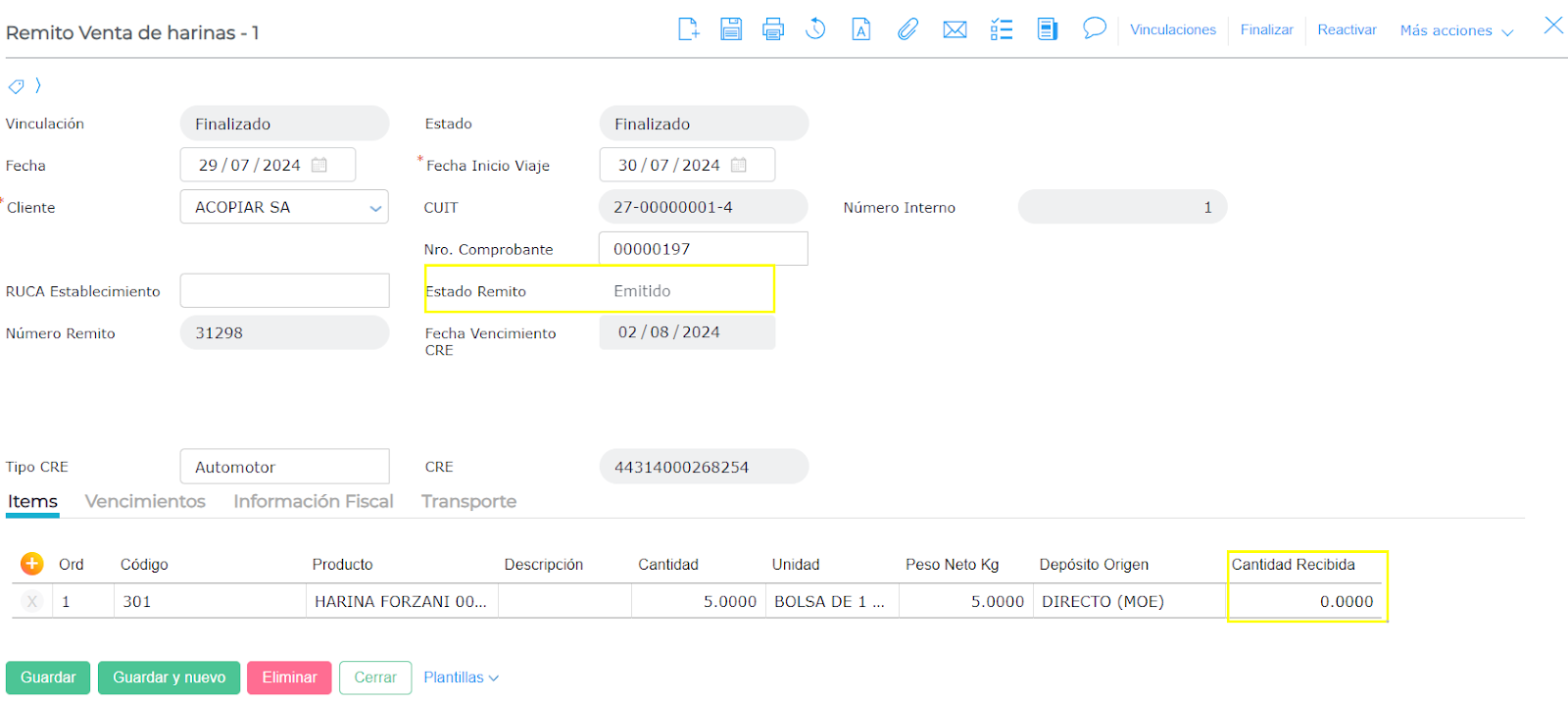Open attachments with the paperclip icon

click(907, 29)
